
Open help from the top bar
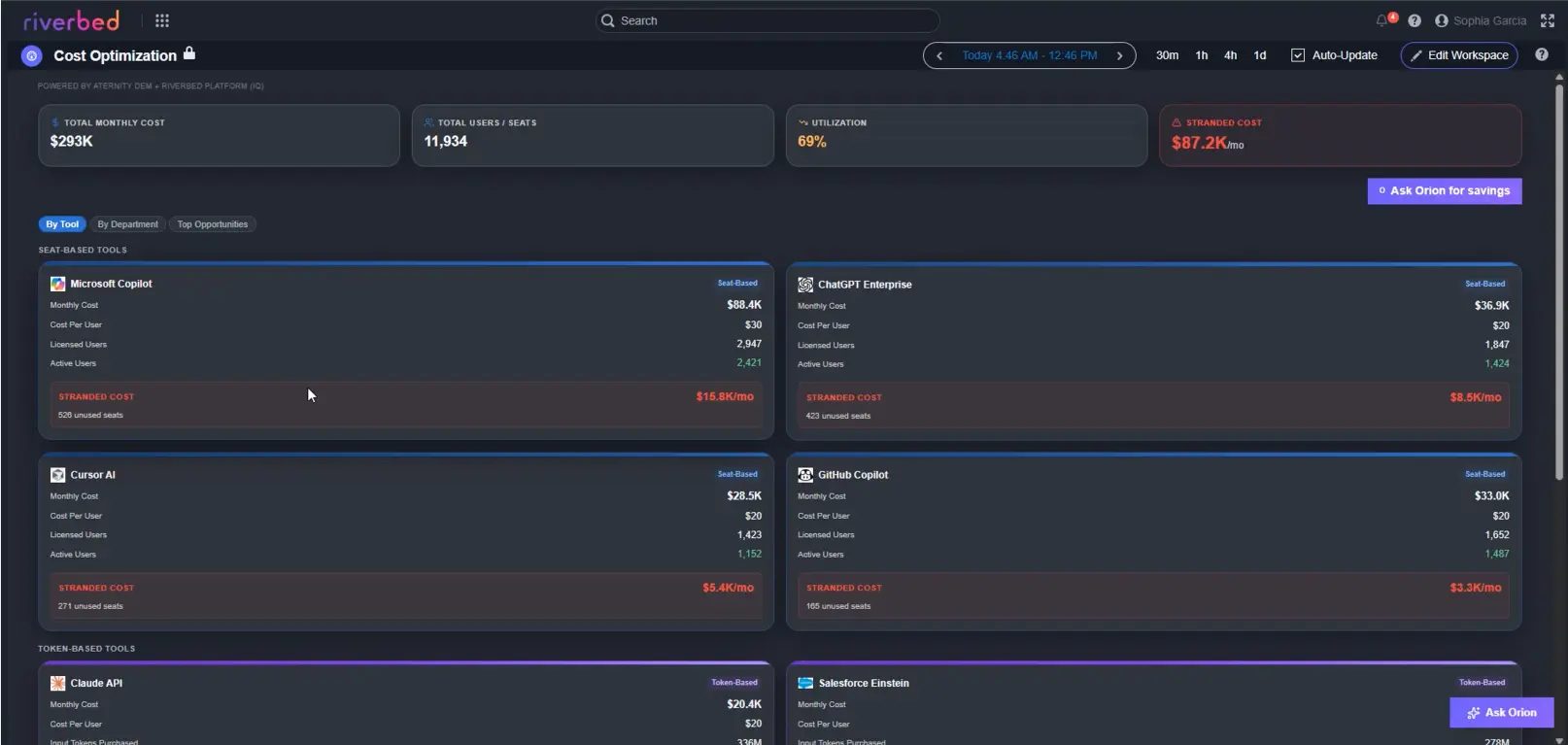(x=1415, y=20)
